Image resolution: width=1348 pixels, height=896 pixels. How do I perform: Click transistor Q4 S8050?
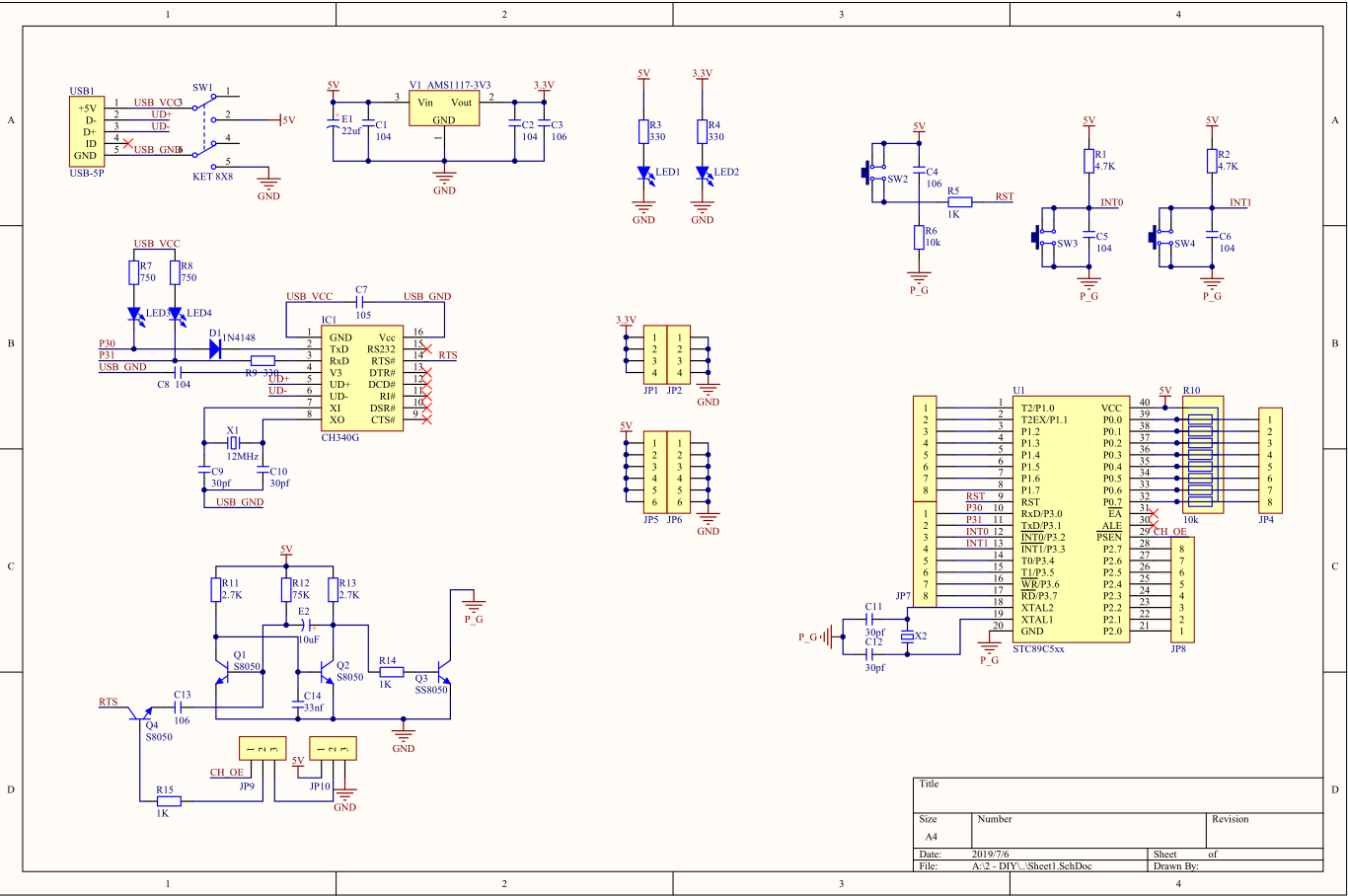pyautogui.click(x=141, y=714)
